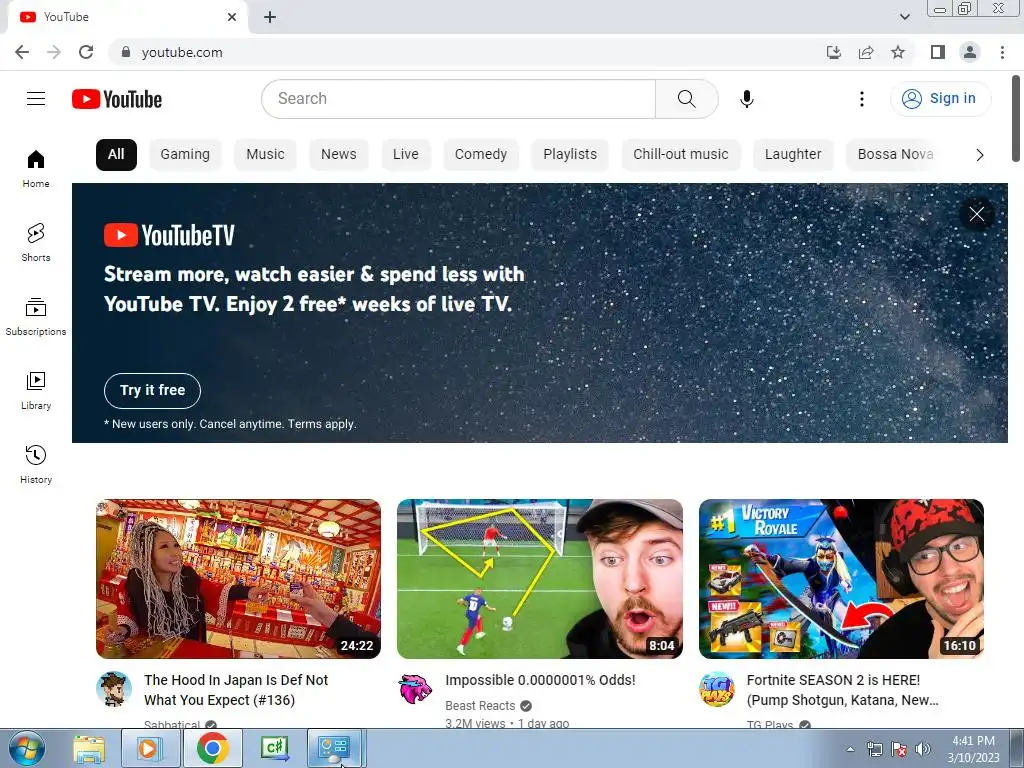
Task: Open Windows Explorer from the taskbar
Action: (89, 749)
